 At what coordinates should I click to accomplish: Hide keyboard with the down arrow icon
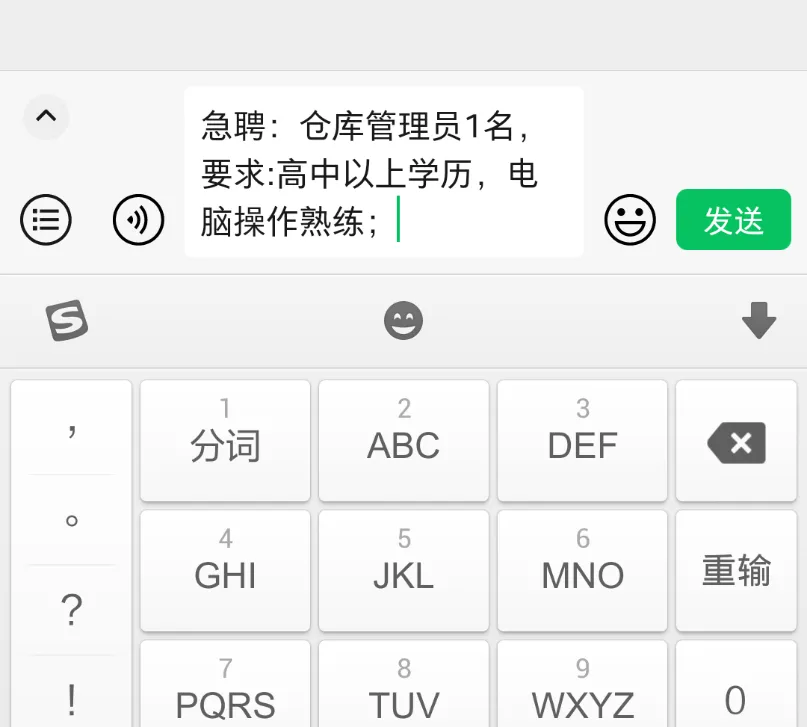coord(759,320)
